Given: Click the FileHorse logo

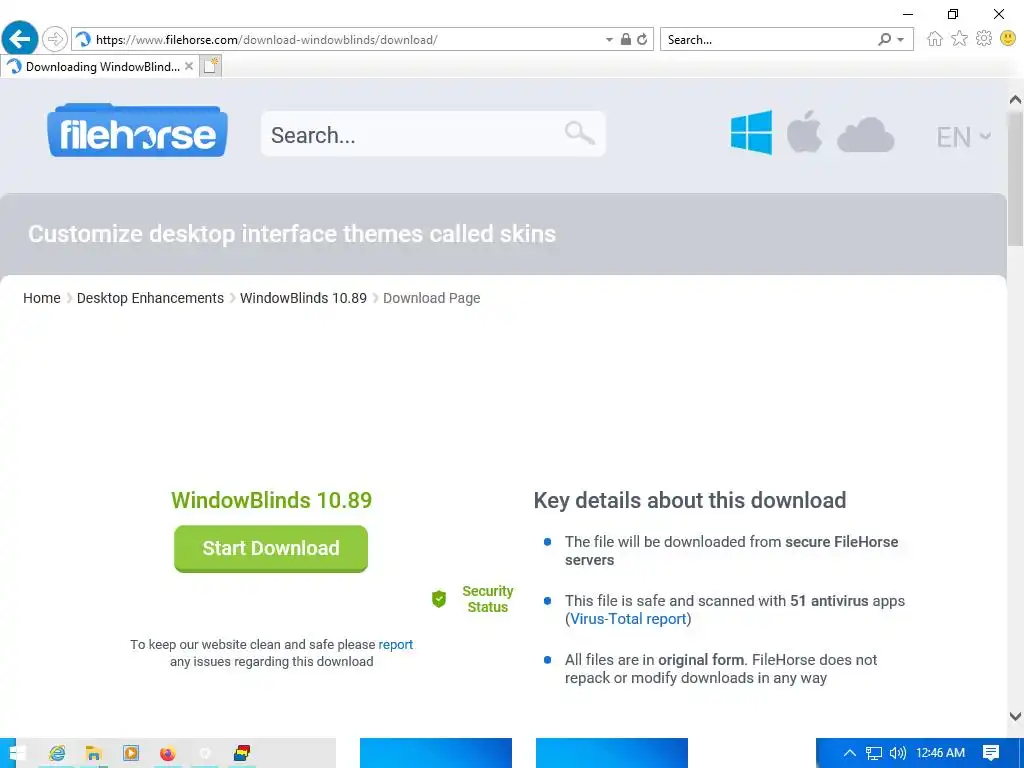Looking at the screenshot, I should click(x=137, y=131).
